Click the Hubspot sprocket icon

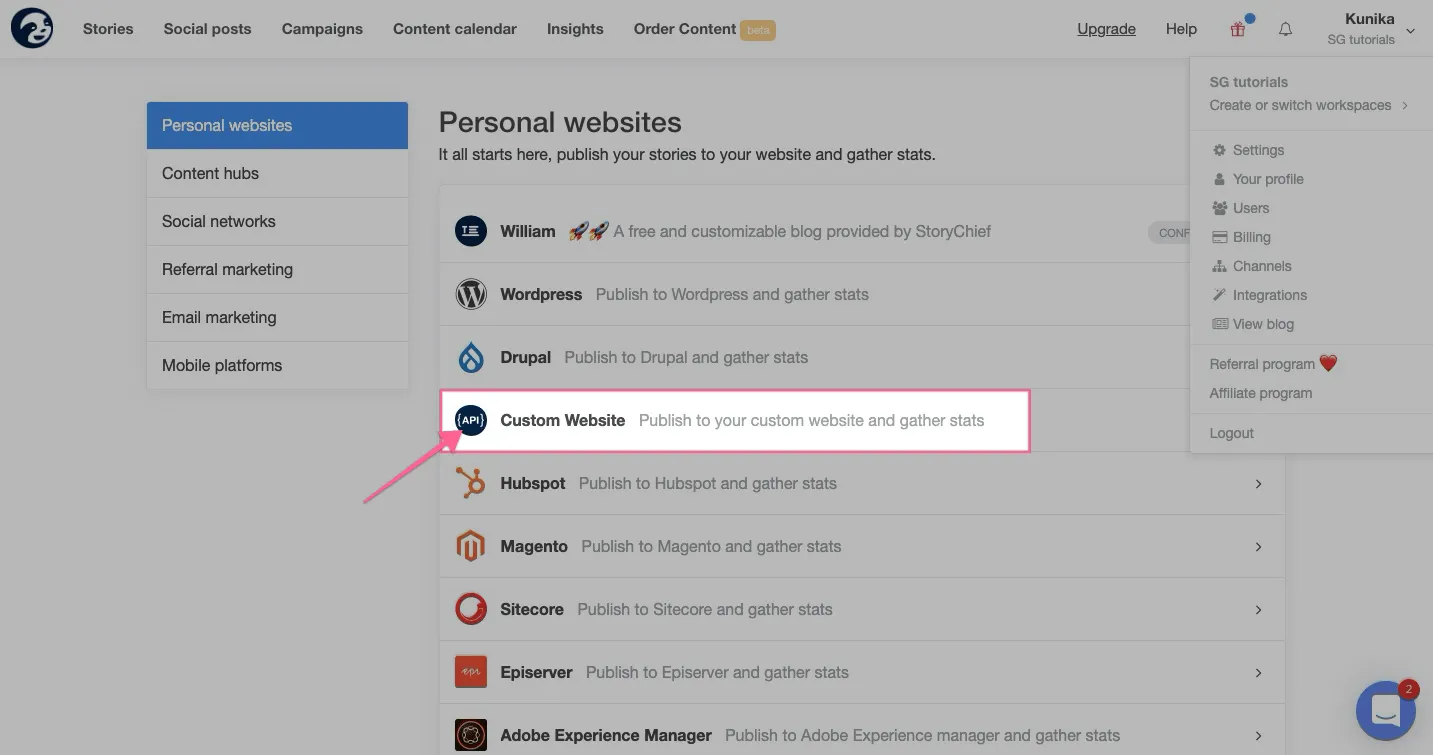(471, 483)
